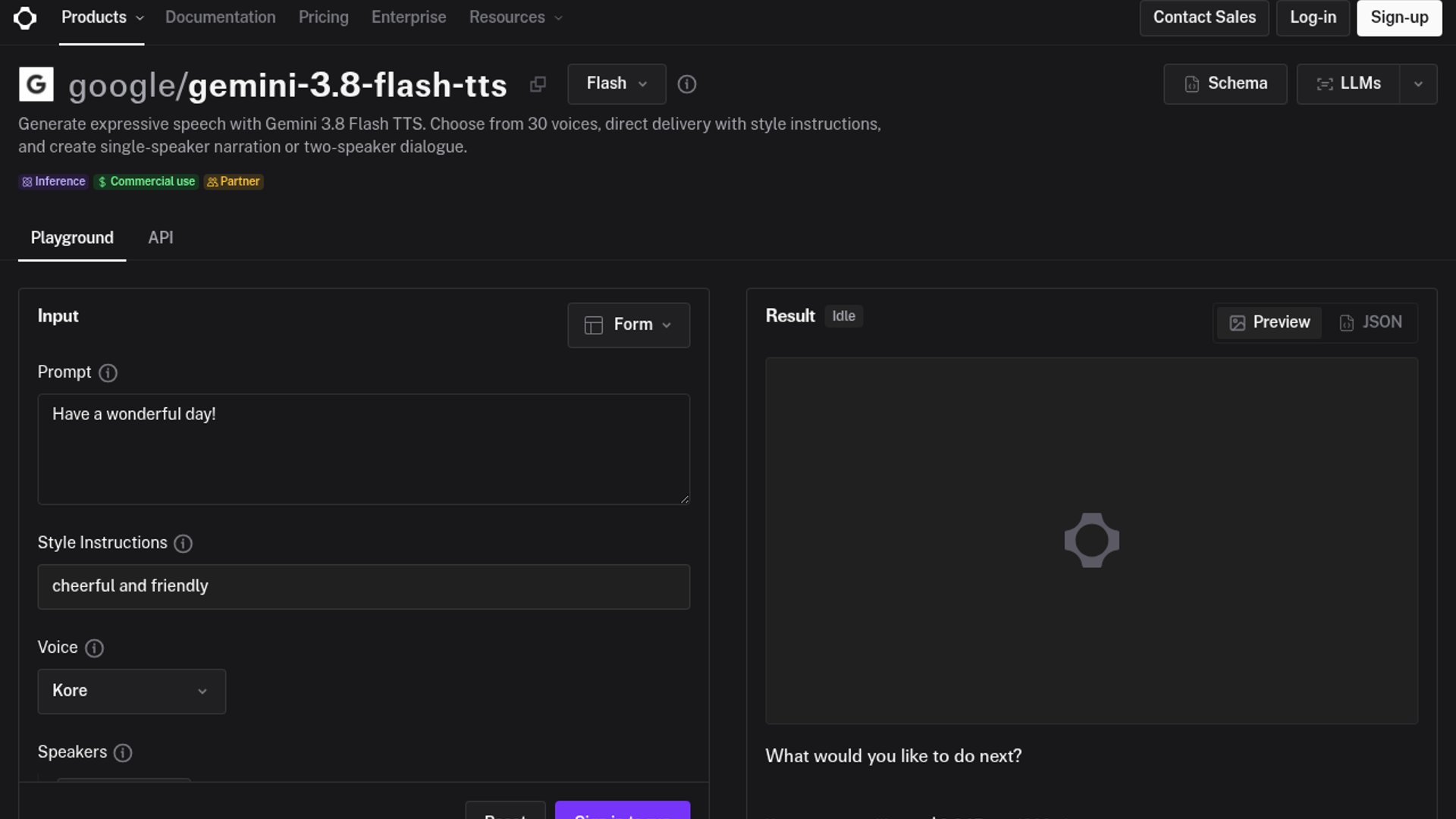Switch to the Playground tab
The height and width of the screenshot is (819, 1456).
(x=72, y=238)
